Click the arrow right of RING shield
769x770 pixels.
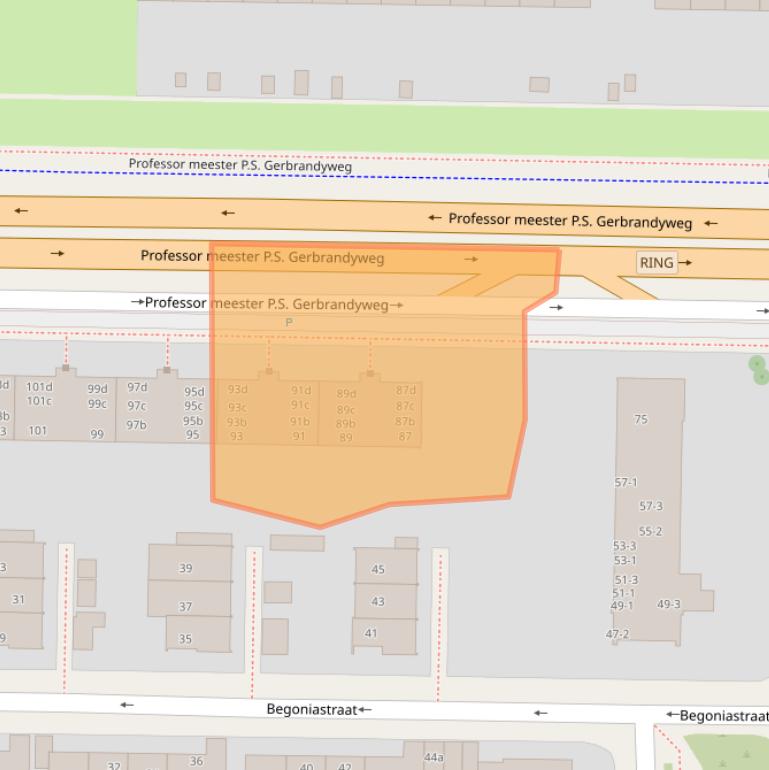click(x=685, y=263)
